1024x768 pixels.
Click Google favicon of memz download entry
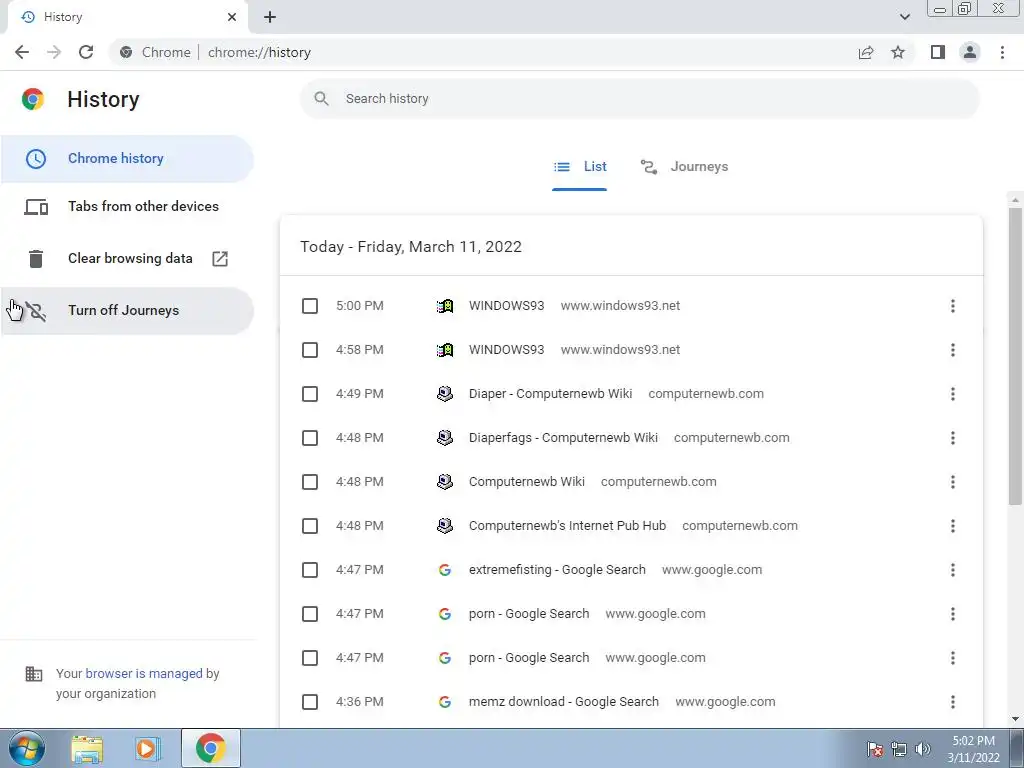pos(445,702)
